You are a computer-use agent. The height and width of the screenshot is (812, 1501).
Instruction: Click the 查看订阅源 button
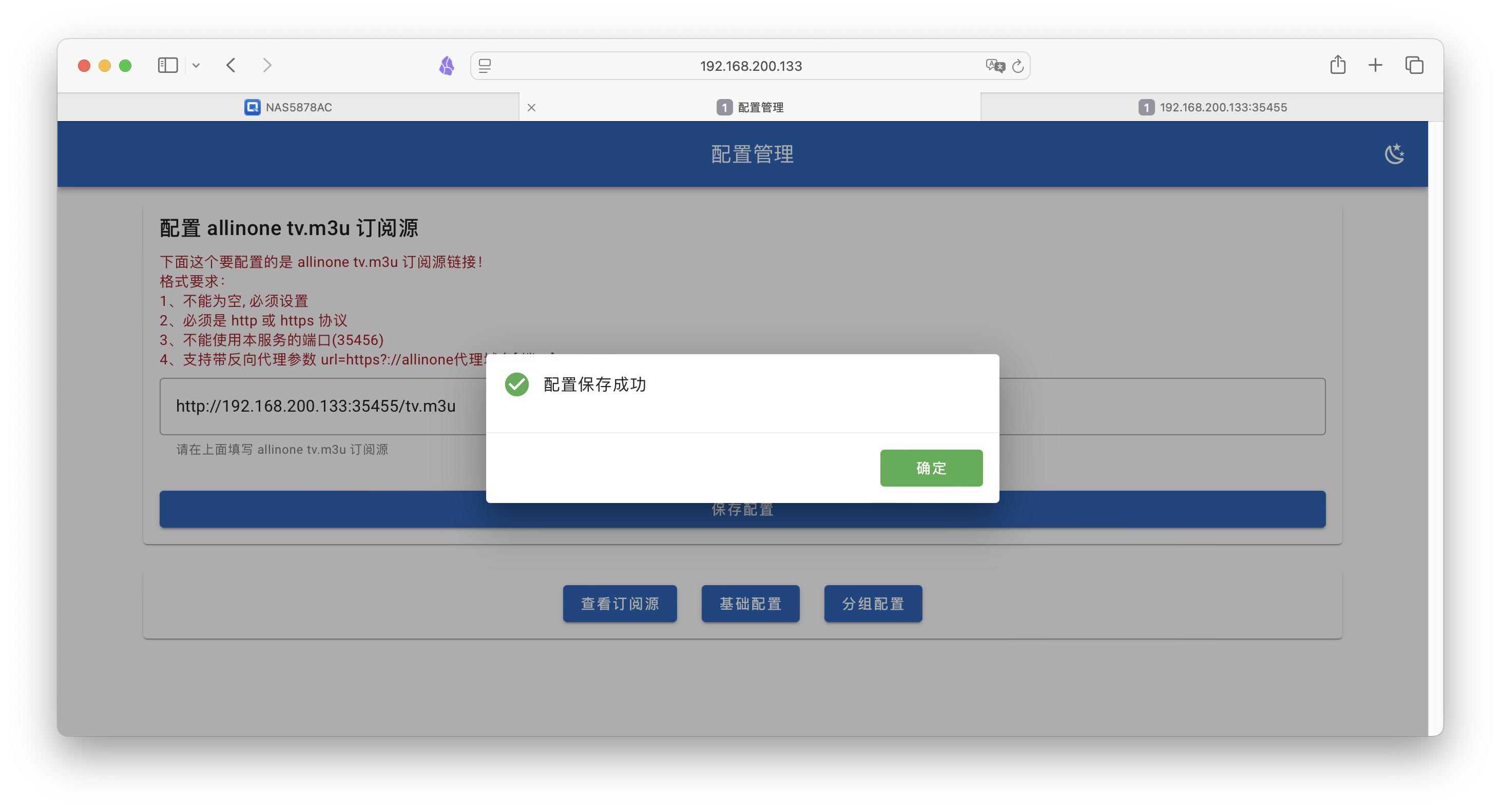tap(620, 604)
